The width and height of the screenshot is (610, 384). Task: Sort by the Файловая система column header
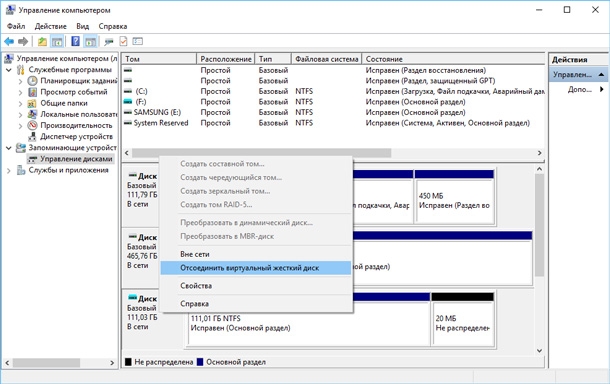point(326,59)
